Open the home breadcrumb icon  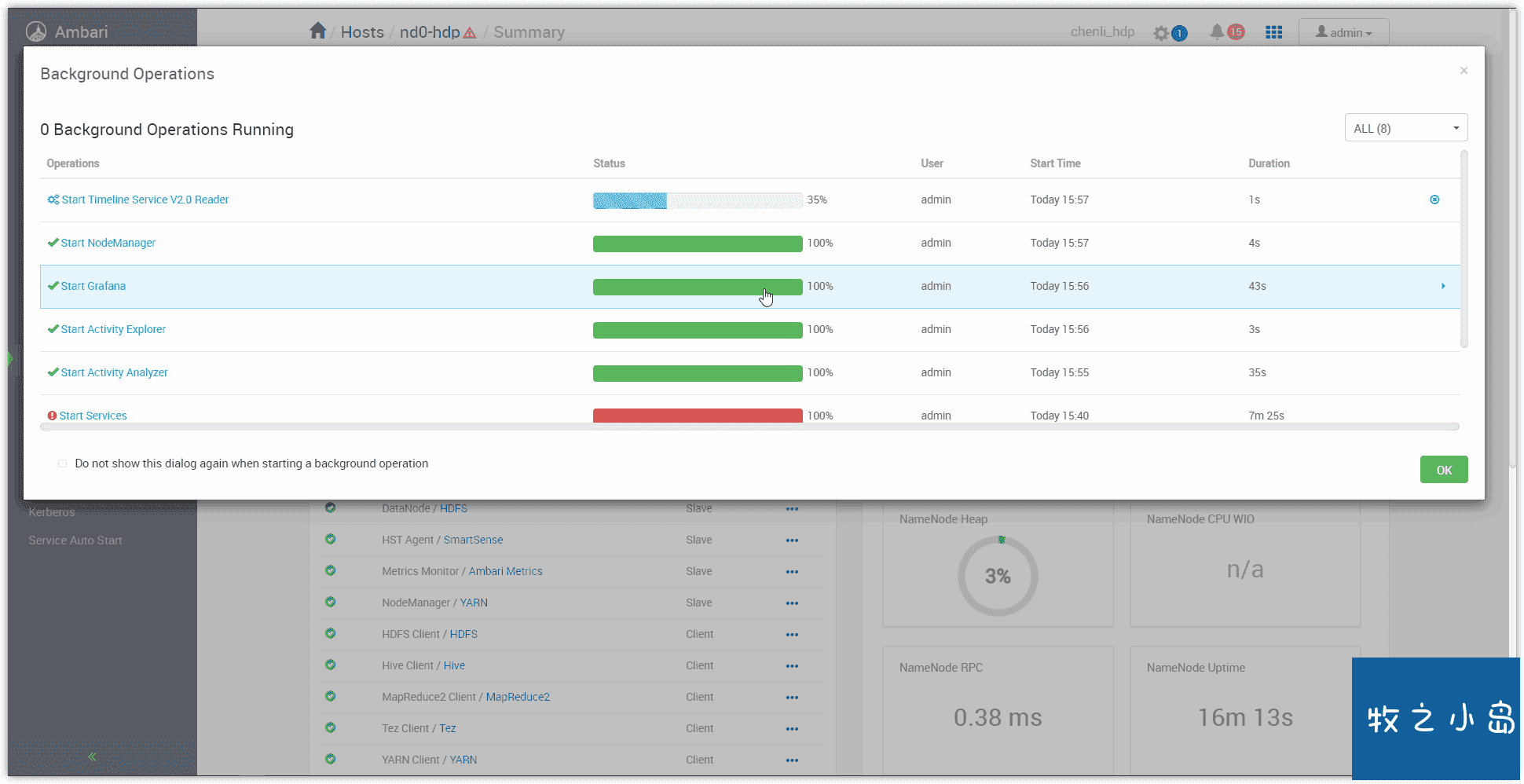click(317, 31)
